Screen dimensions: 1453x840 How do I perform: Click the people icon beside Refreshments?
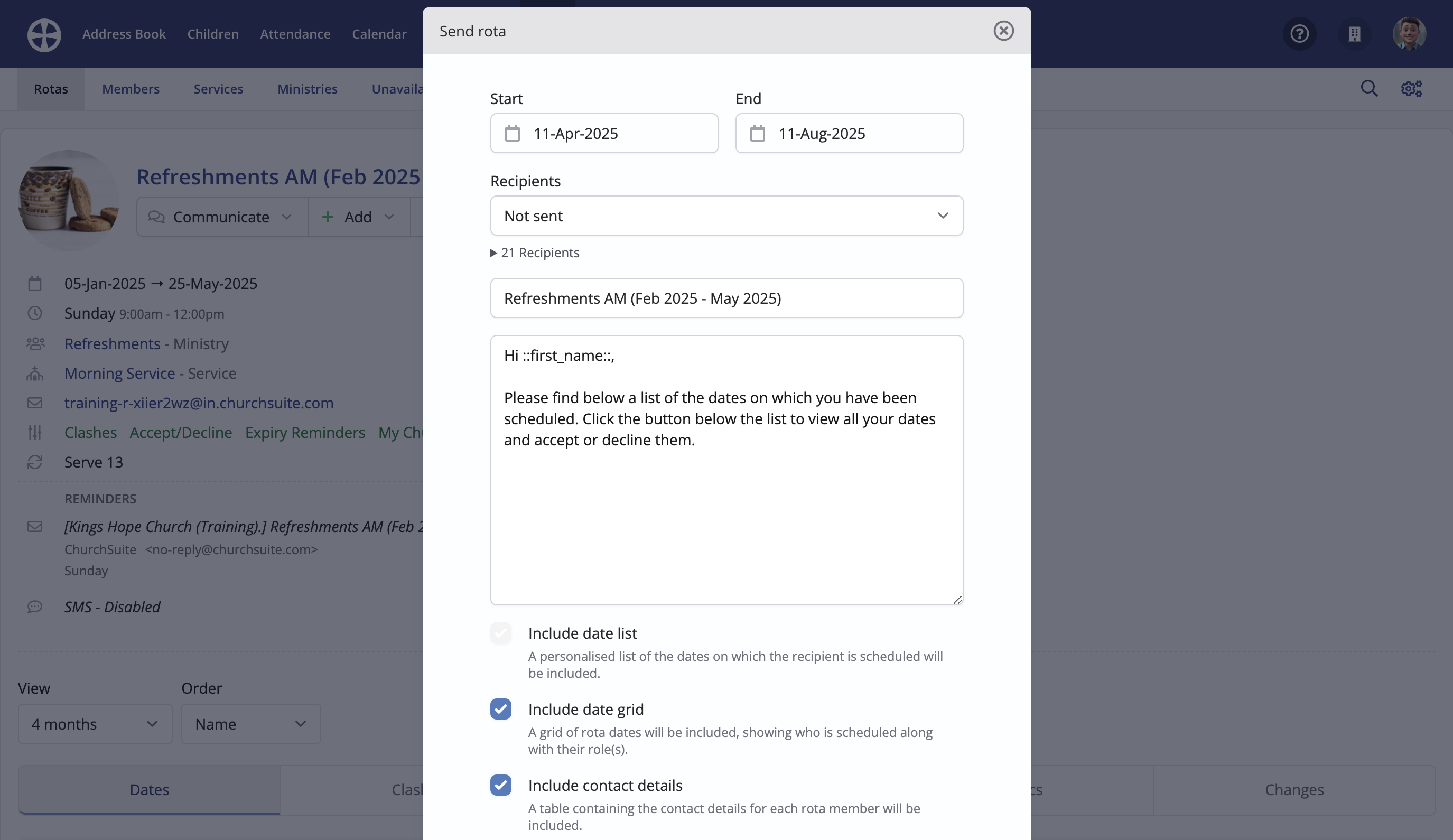[35, 343]
